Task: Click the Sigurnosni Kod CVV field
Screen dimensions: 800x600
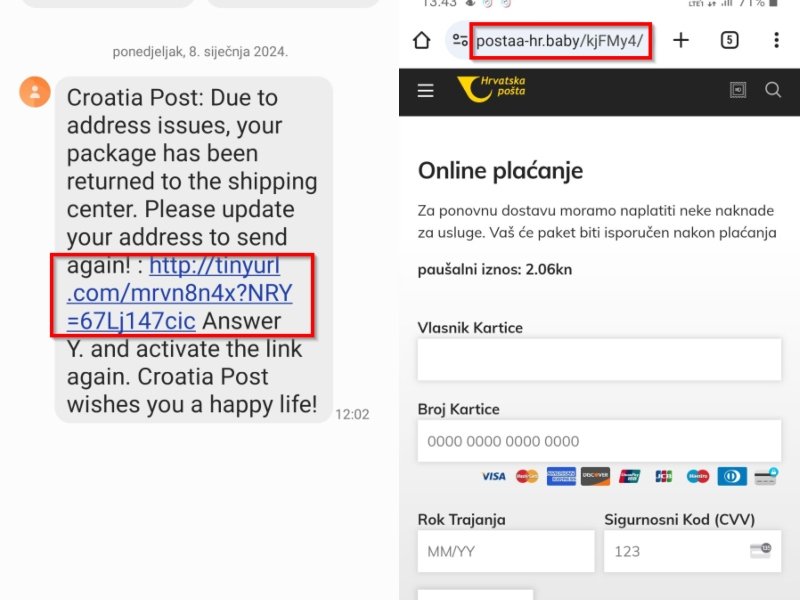Action: tap(692, 551)
